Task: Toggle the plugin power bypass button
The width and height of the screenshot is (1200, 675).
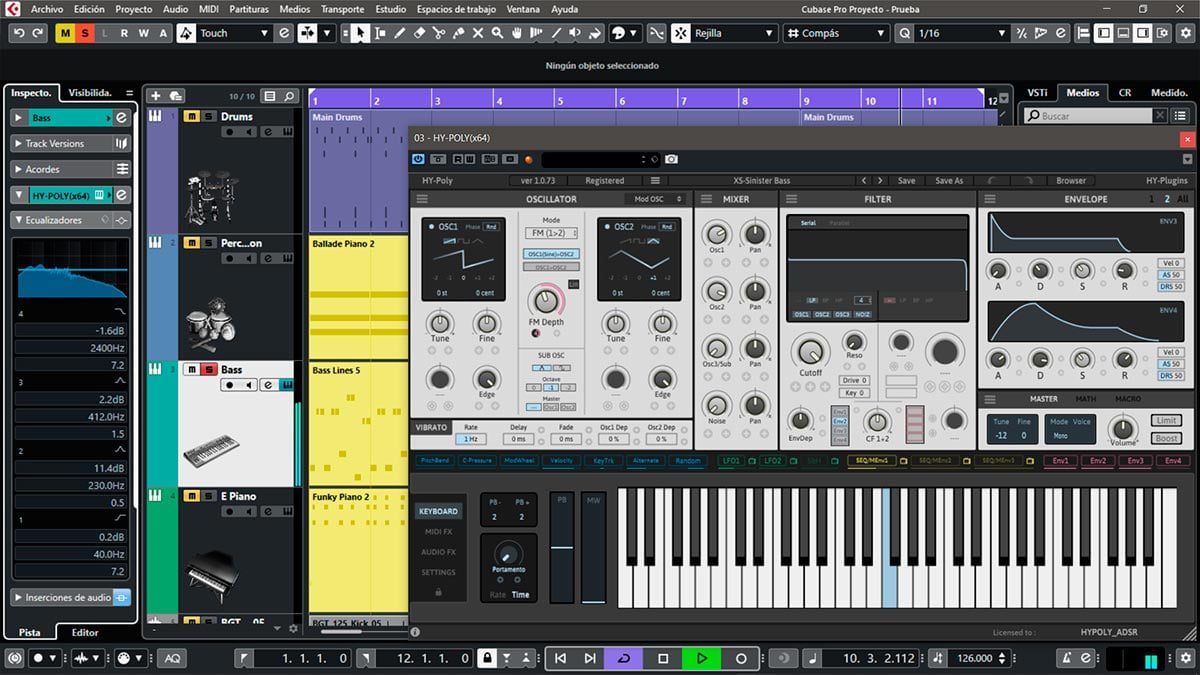Action: pos(418,159)
